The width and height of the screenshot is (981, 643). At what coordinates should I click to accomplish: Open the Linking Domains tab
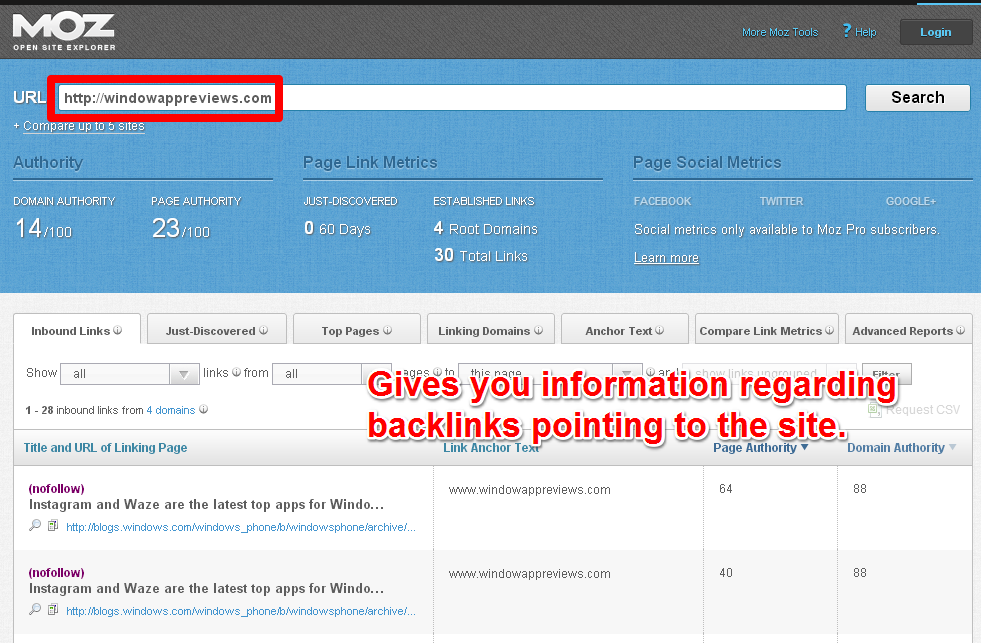(490, 330)
